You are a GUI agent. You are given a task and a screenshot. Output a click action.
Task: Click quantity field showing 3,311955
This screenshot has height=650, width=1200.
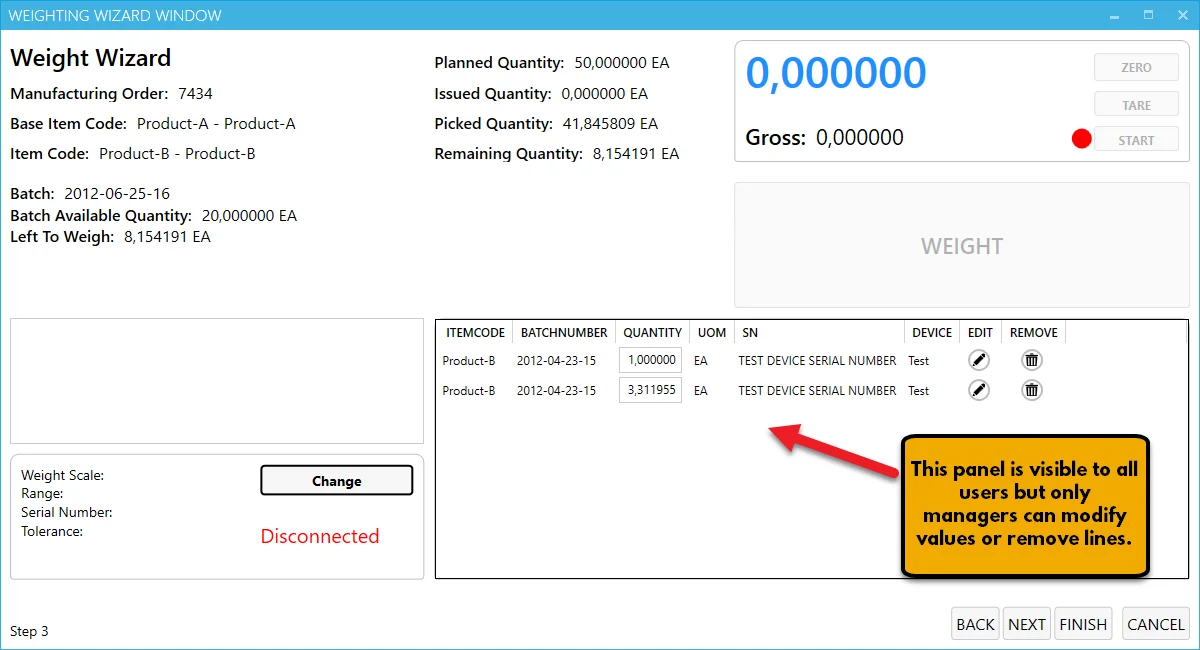(650, 390)
